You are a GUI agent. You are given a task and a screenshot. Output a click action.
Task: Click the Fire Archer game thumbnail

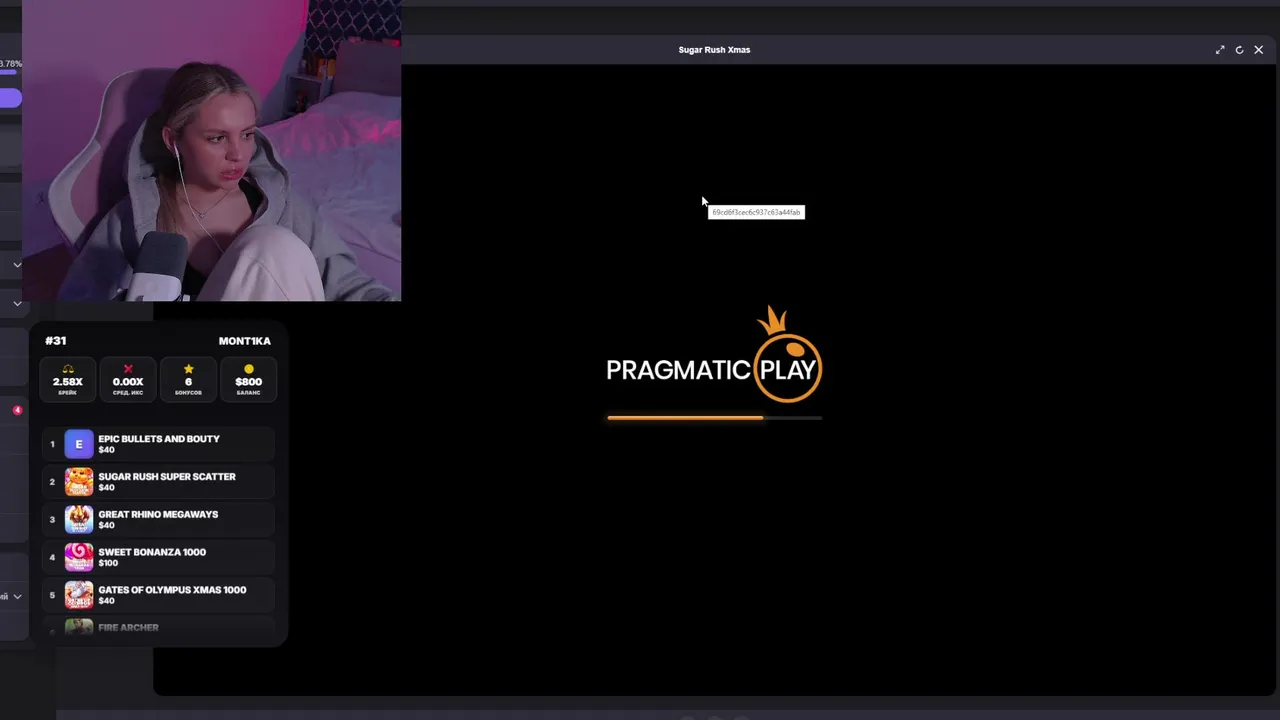pos(79,627)
